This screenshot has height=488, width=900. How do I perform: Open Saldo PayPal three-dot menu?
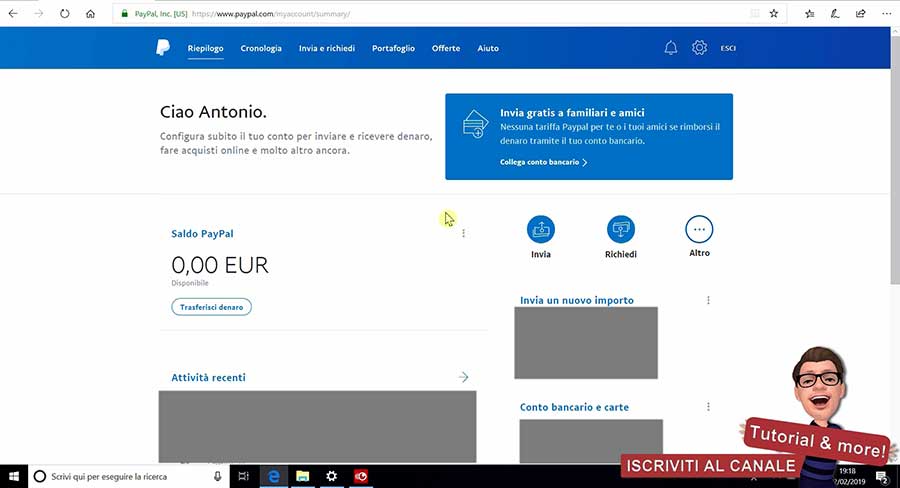click(x=463, y=233)
